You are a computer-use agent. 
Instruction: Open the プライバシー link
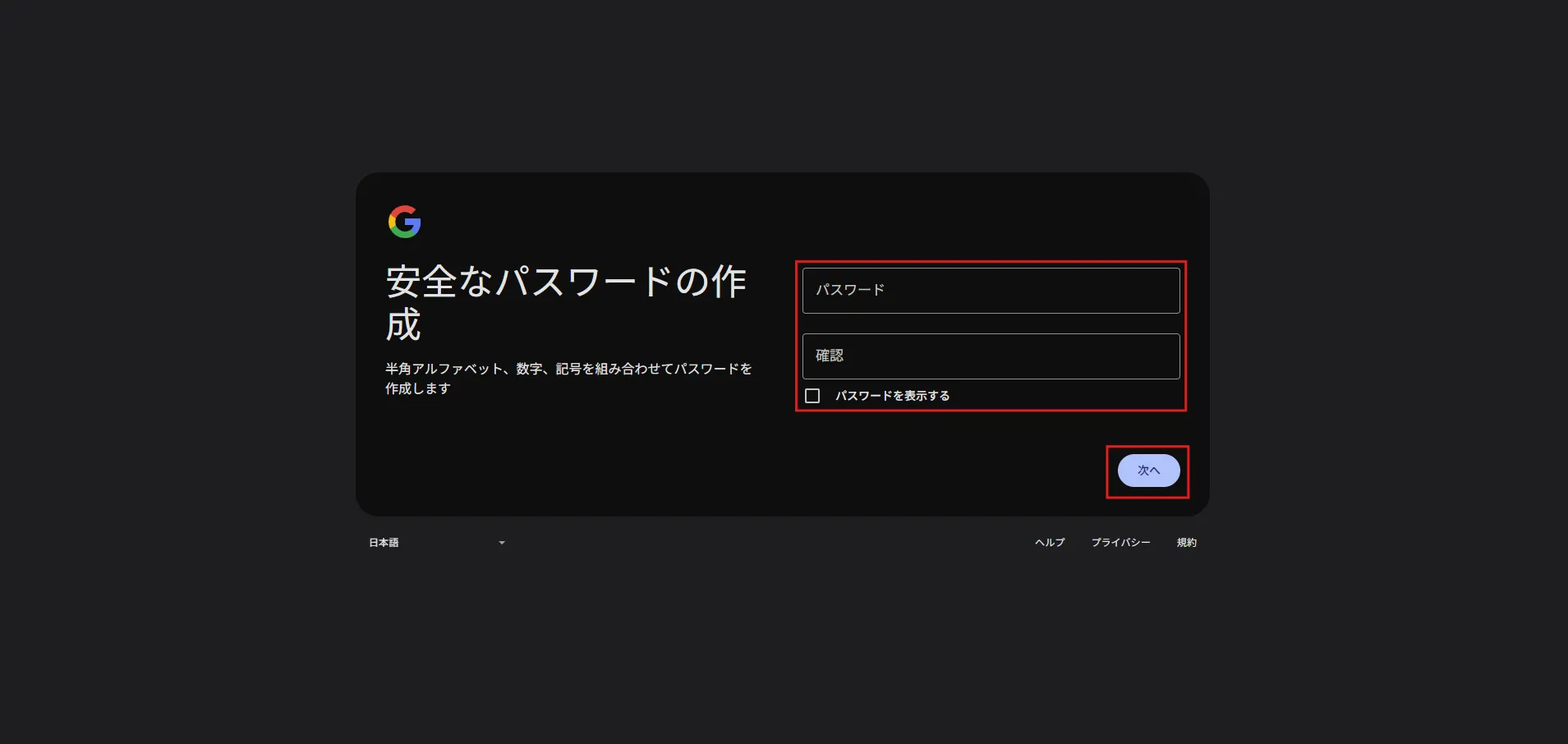1120,543
